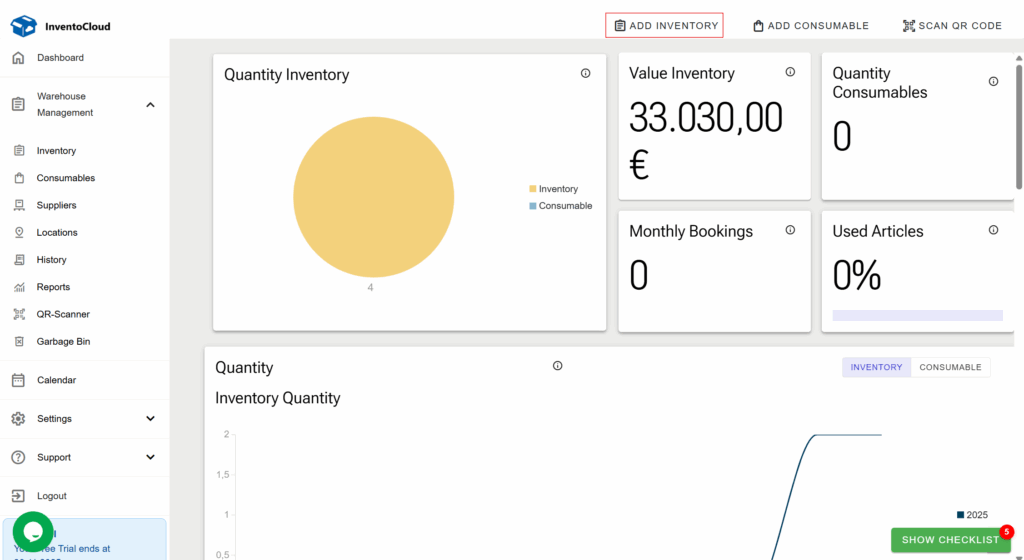Click the Used Articles 0% value
The height and width of the screenshot is (560, 1024).
[857, 275]
